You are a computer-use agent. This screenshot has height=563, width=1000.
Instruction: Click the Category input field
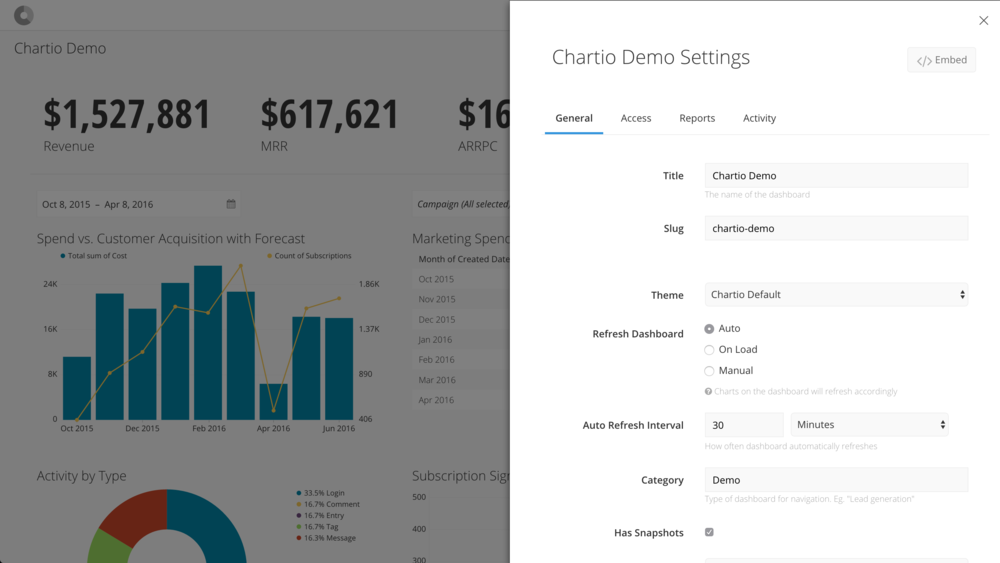pos(836,480)
